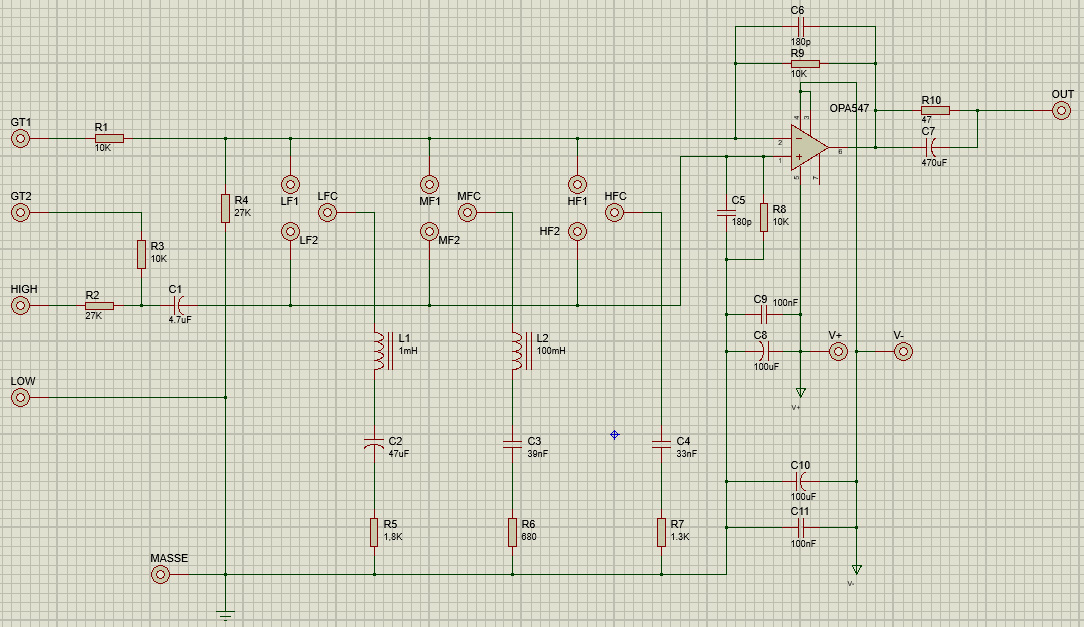Viewport: 1084px width, 627px height.
Task: Select capacitor C4 symbol
Action: [662, 444]
